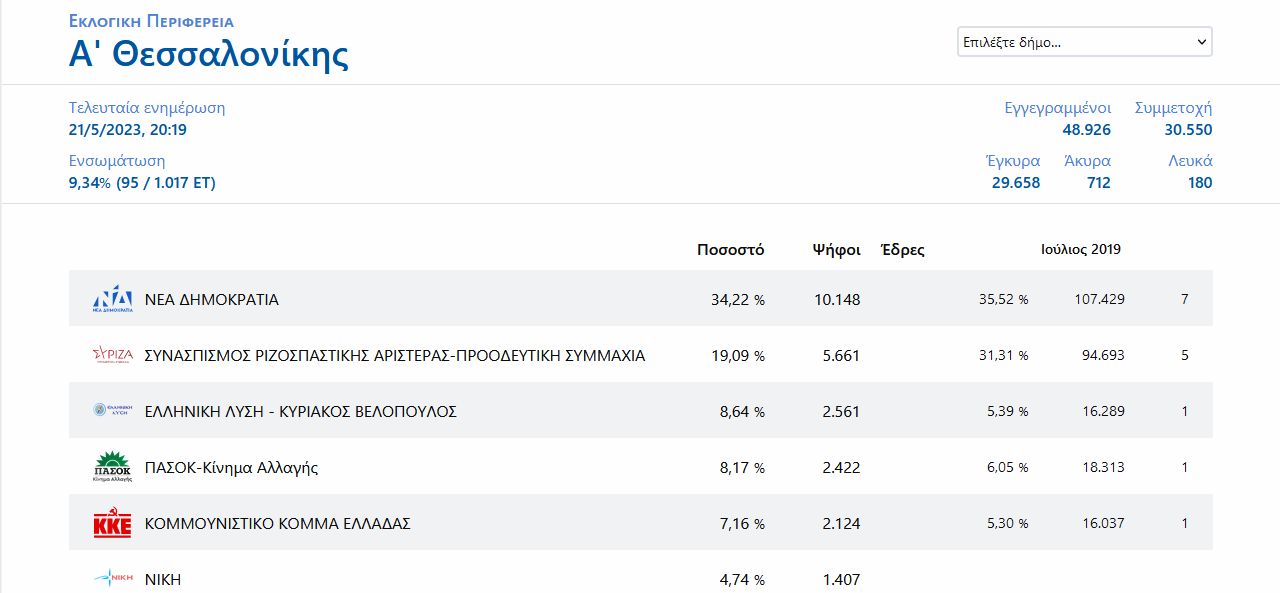Image resolution: width=1280 pixels, height=593 pixels.
Task: Select ΚΟΜΜΟΥΝΙΣΤΙΚΟ ΚΟΜΜΑ ΕΛΛΑΔΑΣ party name
Action: (x=278, y=524)
